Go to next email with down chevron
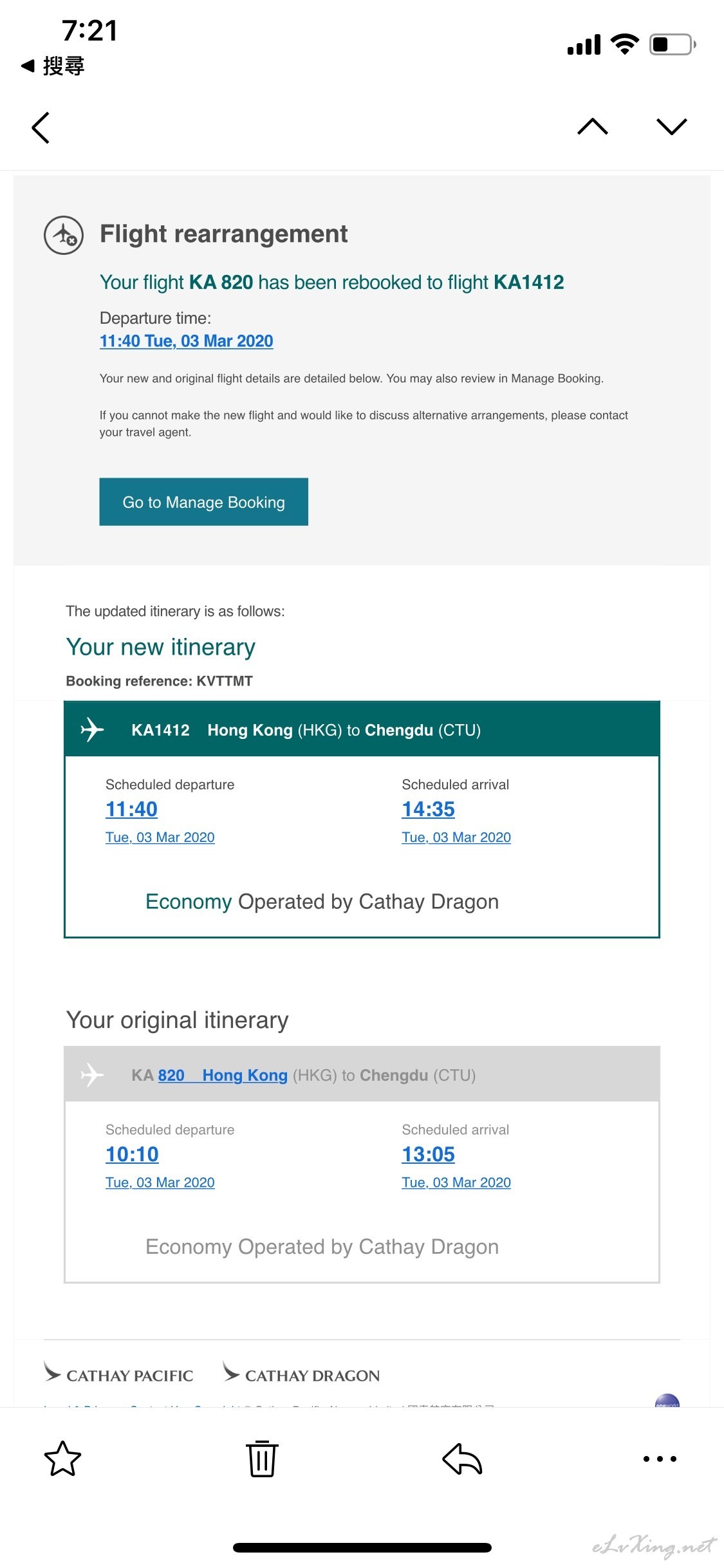This screenshot has height=1568, width=724. (x=672, y=126)
